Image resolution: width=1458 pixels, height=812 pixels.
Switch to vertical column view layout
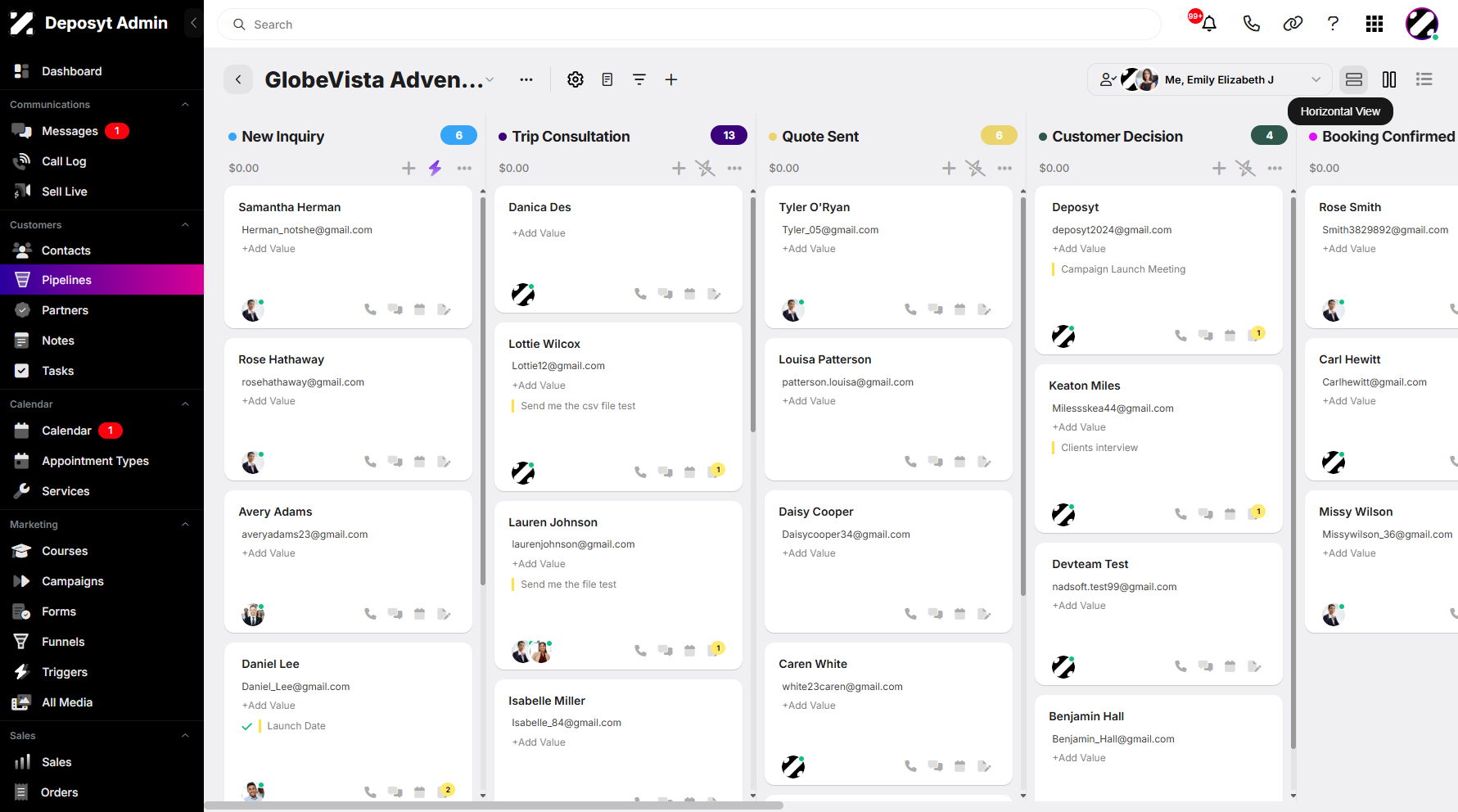tap(1389, 79)
